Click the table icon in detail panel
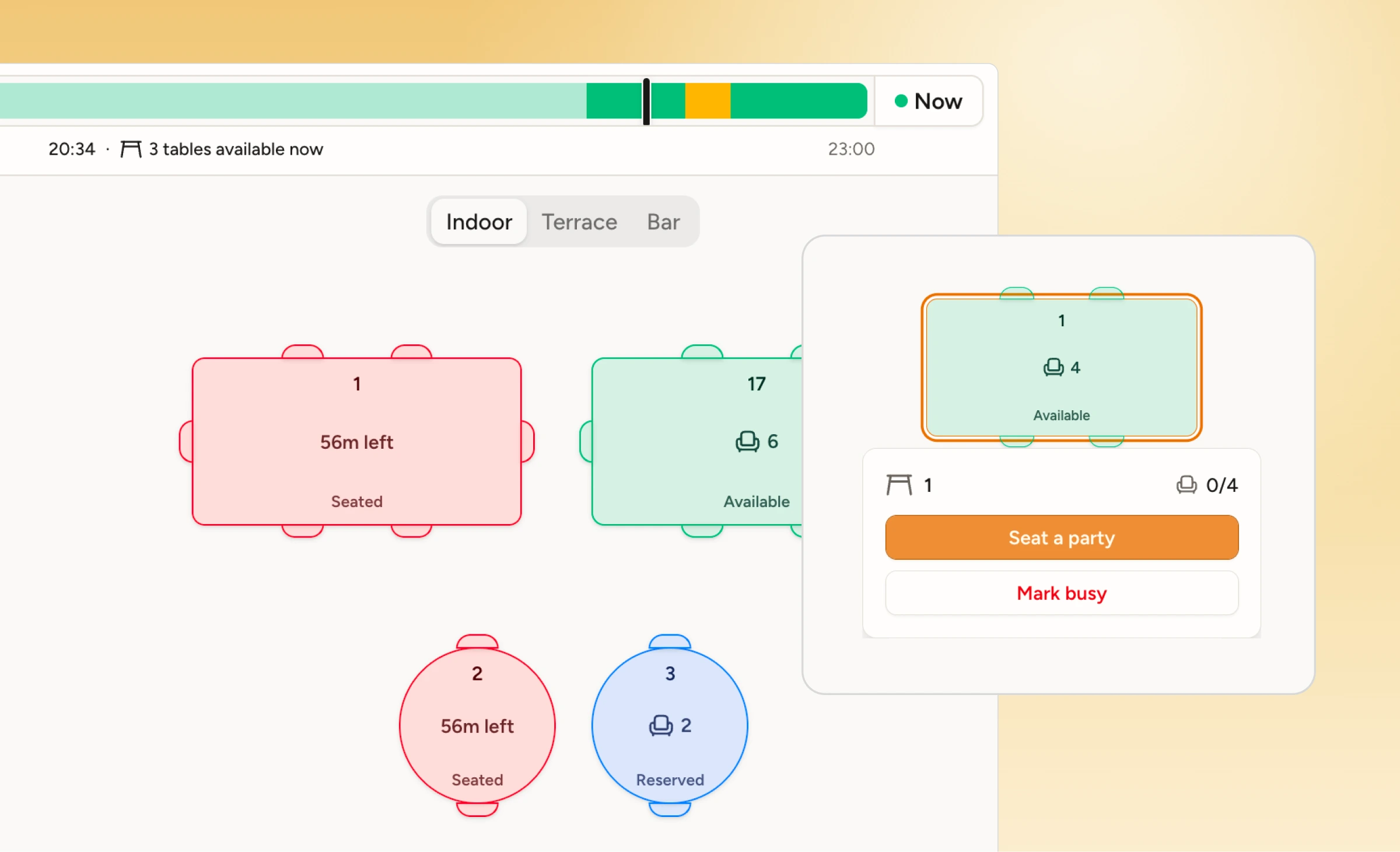 click(x=899, y=485)
